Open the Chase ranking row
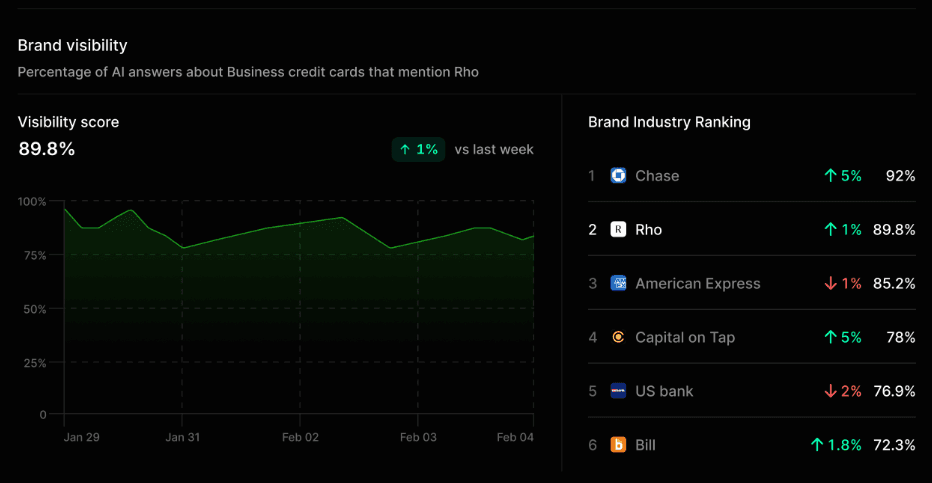The width and height of the screenshot is (932, 483). [751, 175]
